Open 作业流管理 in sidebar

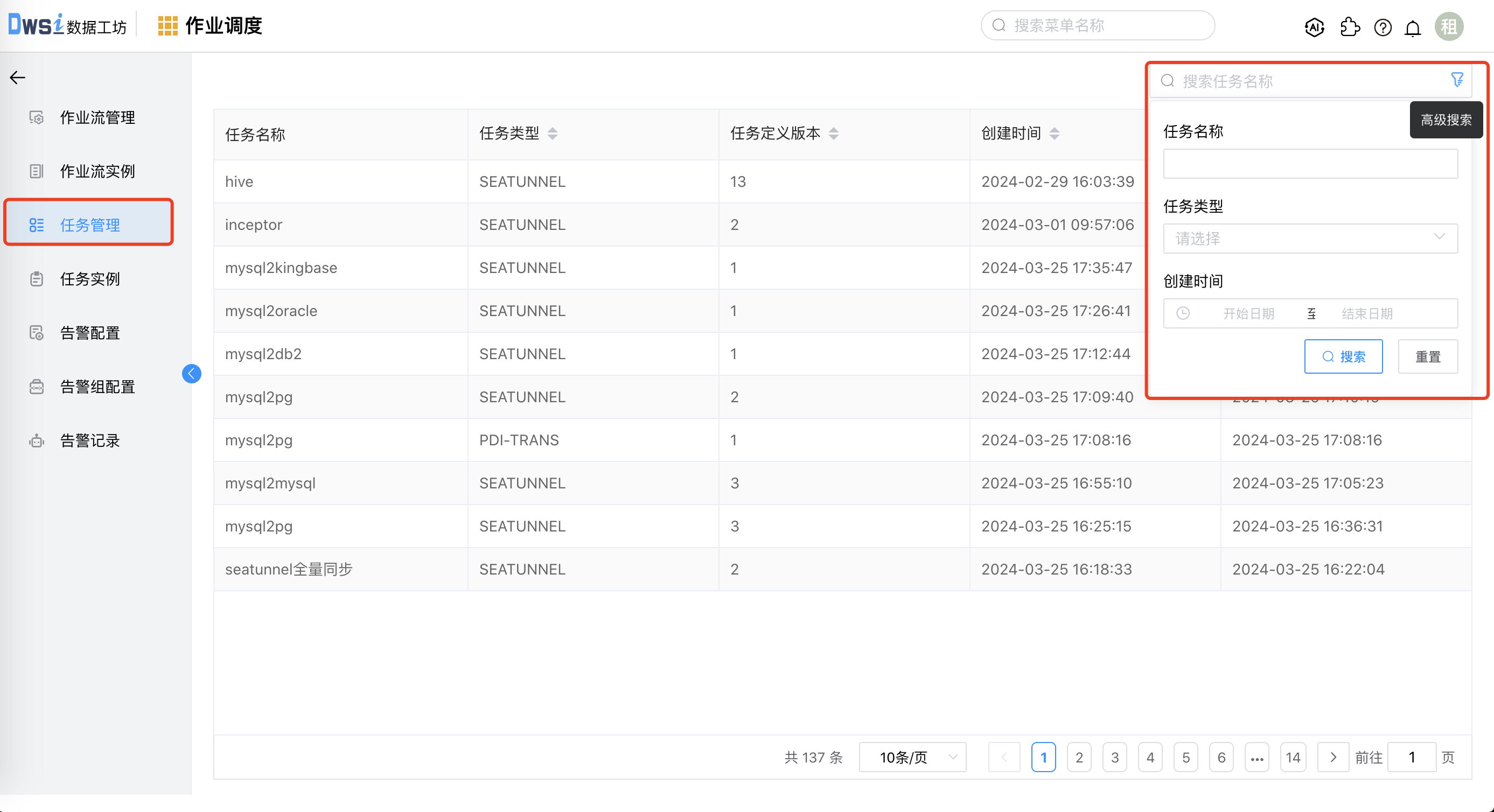(97, 117)
